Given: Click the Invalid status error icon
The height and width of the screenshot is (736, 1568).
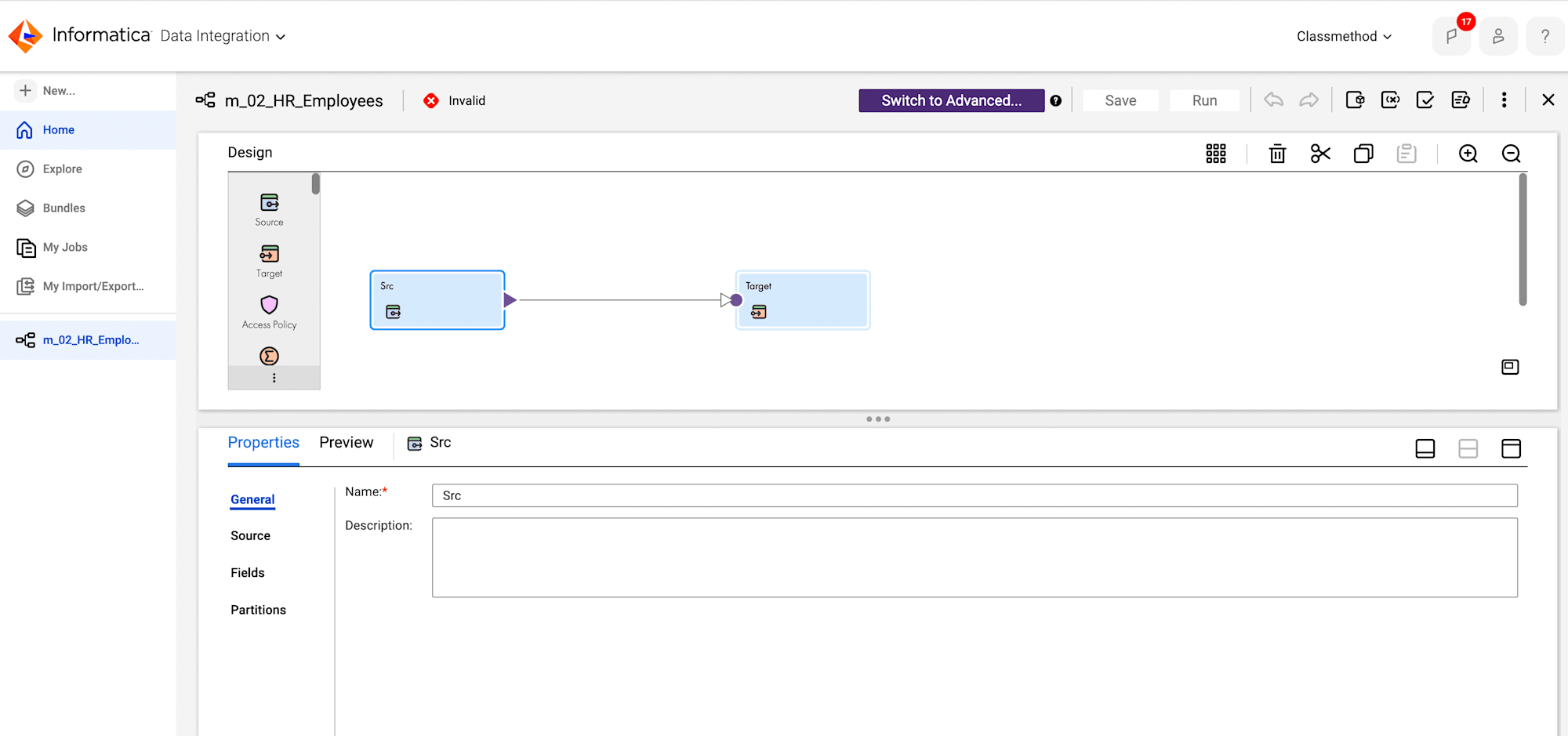Looking at the screenshot, I should [x=431, y=100].
